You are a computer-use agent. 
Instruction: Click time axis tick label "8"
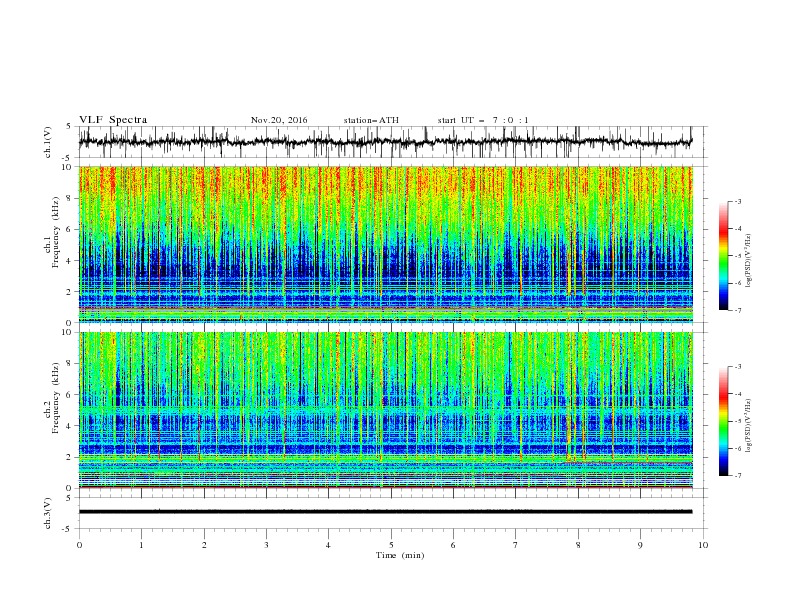(x=578, y=545)
